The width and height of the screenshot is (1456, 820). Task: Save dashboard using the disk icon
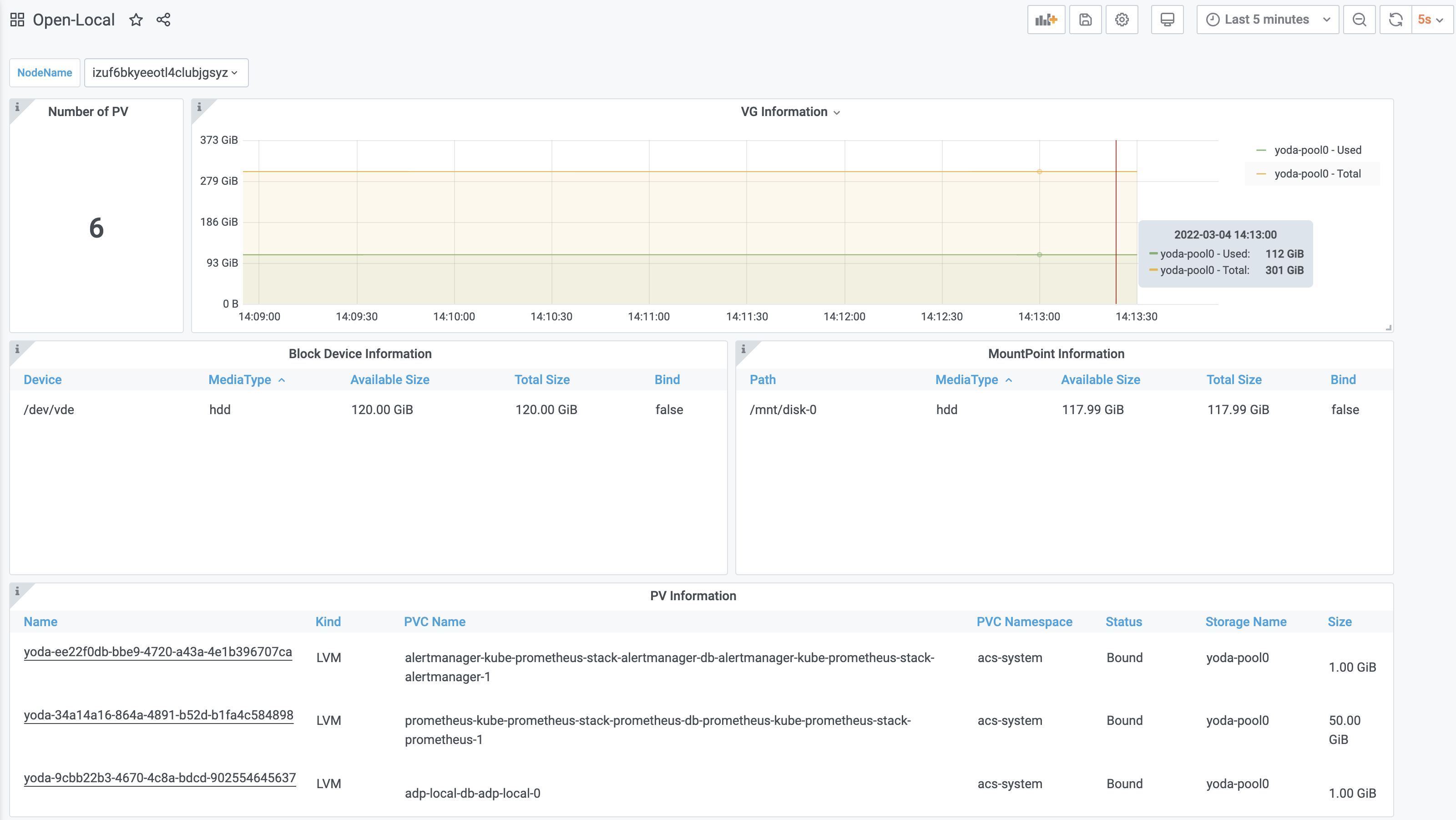click(x=1085, y=20)
